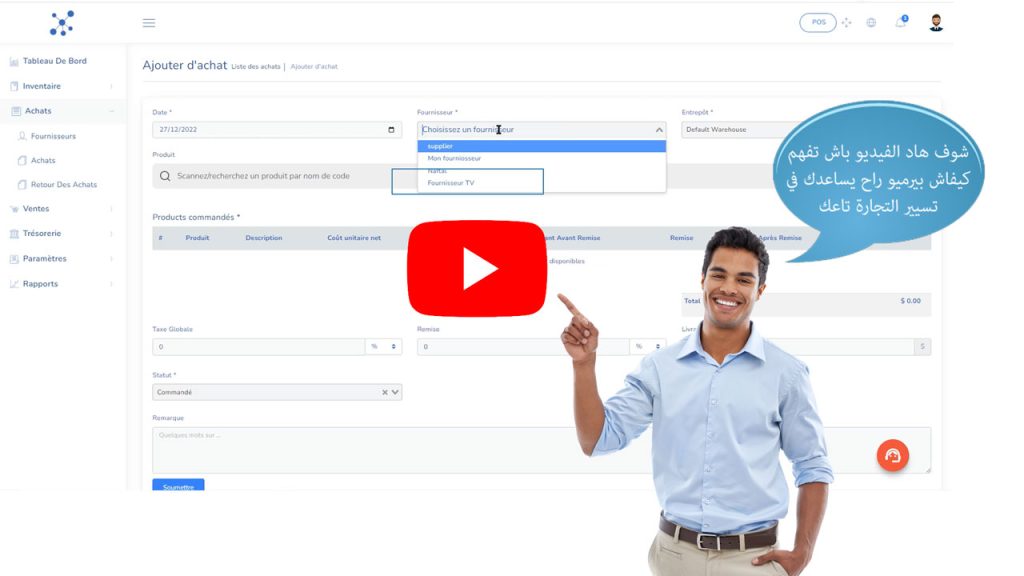1024x576 pixels.
Task: Click the fullscreen arrows icon
Action: pyautogui.click(x=846, y=23)
